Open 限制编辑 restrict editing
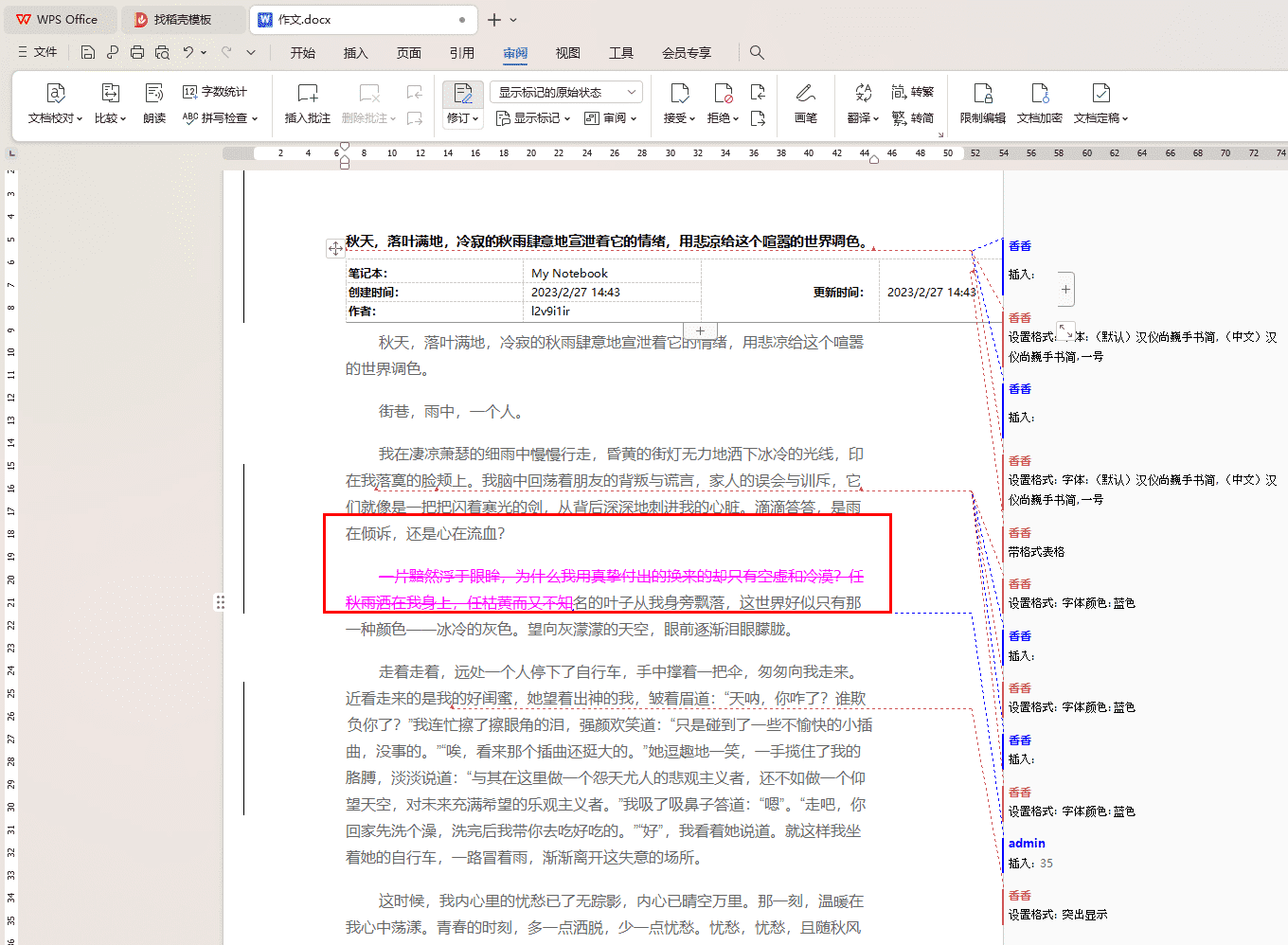 983,103
